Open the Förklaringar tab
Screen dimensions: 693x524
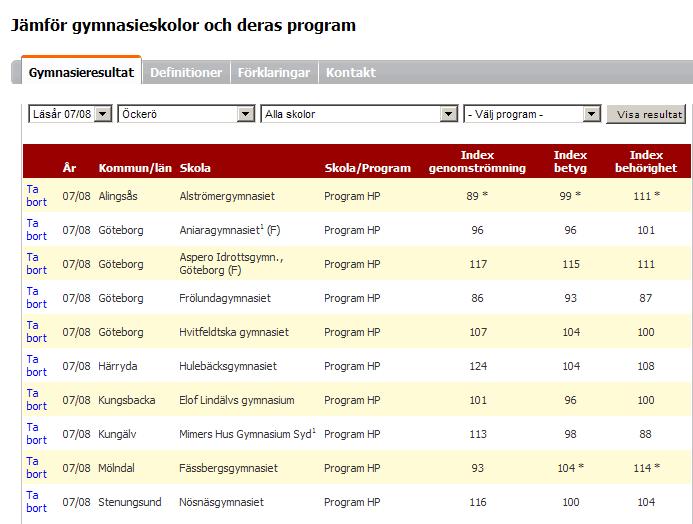274,72
